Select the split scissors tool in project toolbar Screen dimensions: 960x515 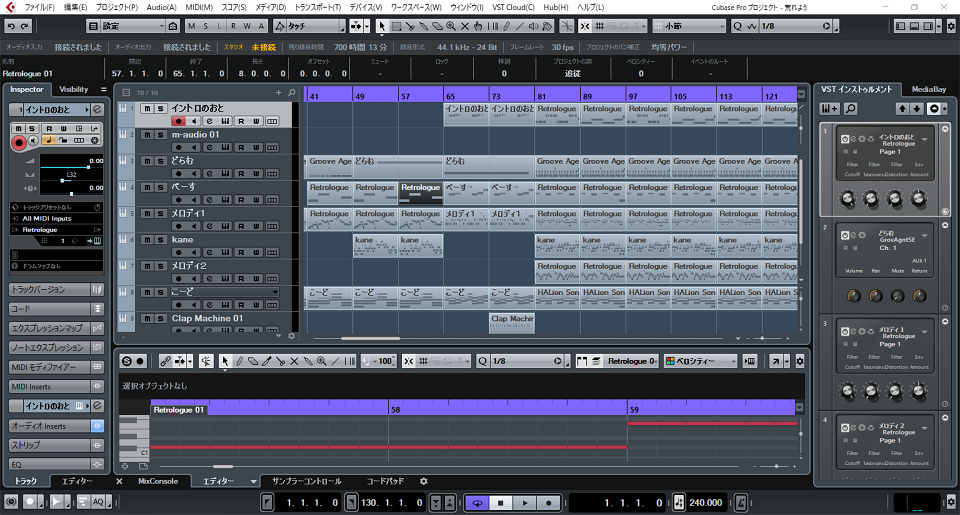(410, 26)
